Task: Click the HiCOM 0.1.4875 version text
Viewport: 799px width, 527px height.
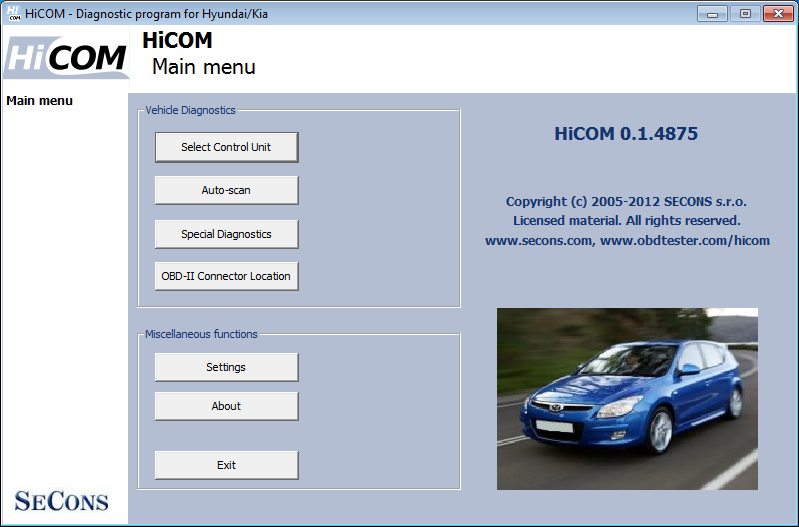Action: (626, 134)
